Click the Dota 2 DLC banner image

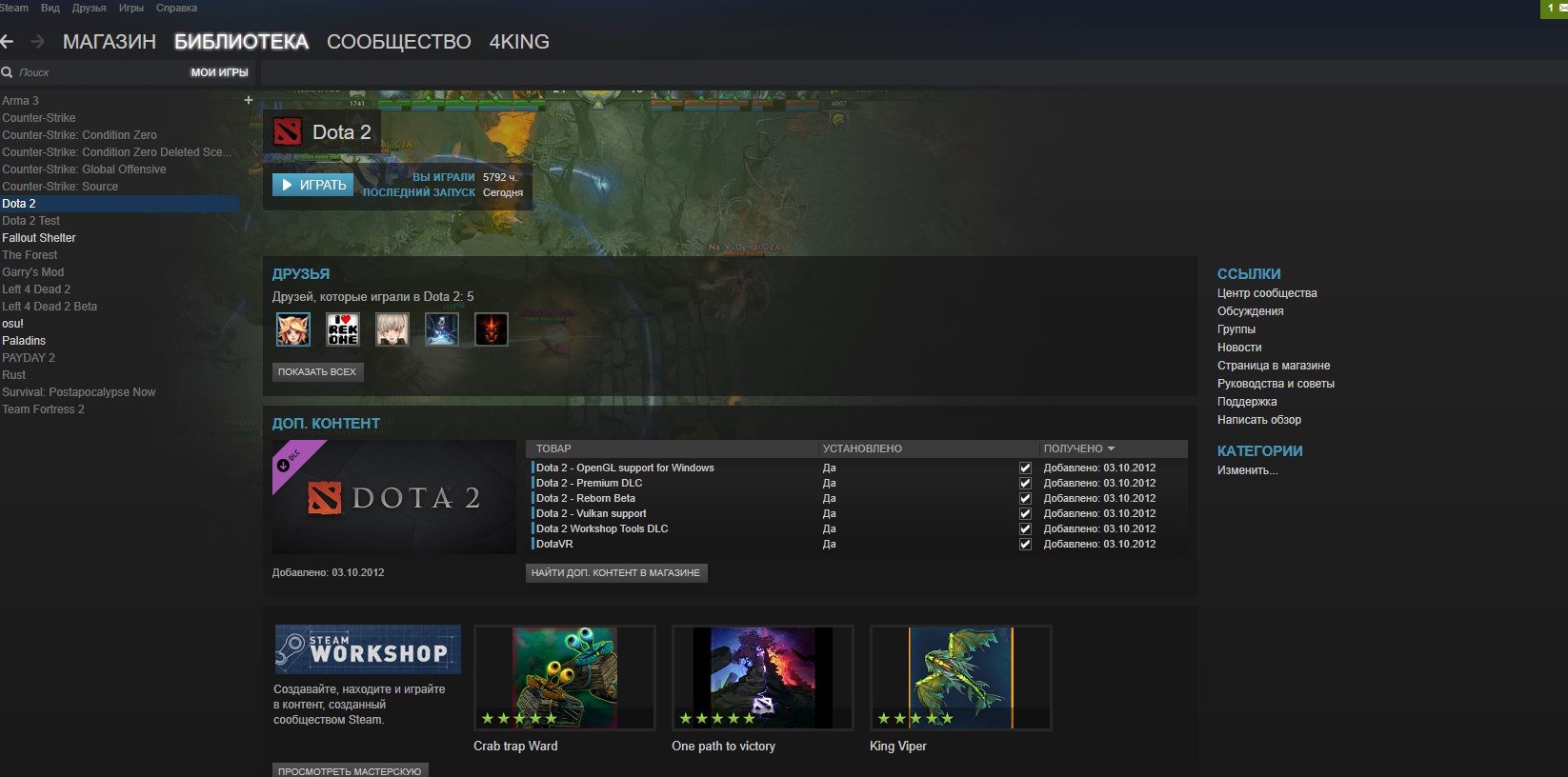394,497
